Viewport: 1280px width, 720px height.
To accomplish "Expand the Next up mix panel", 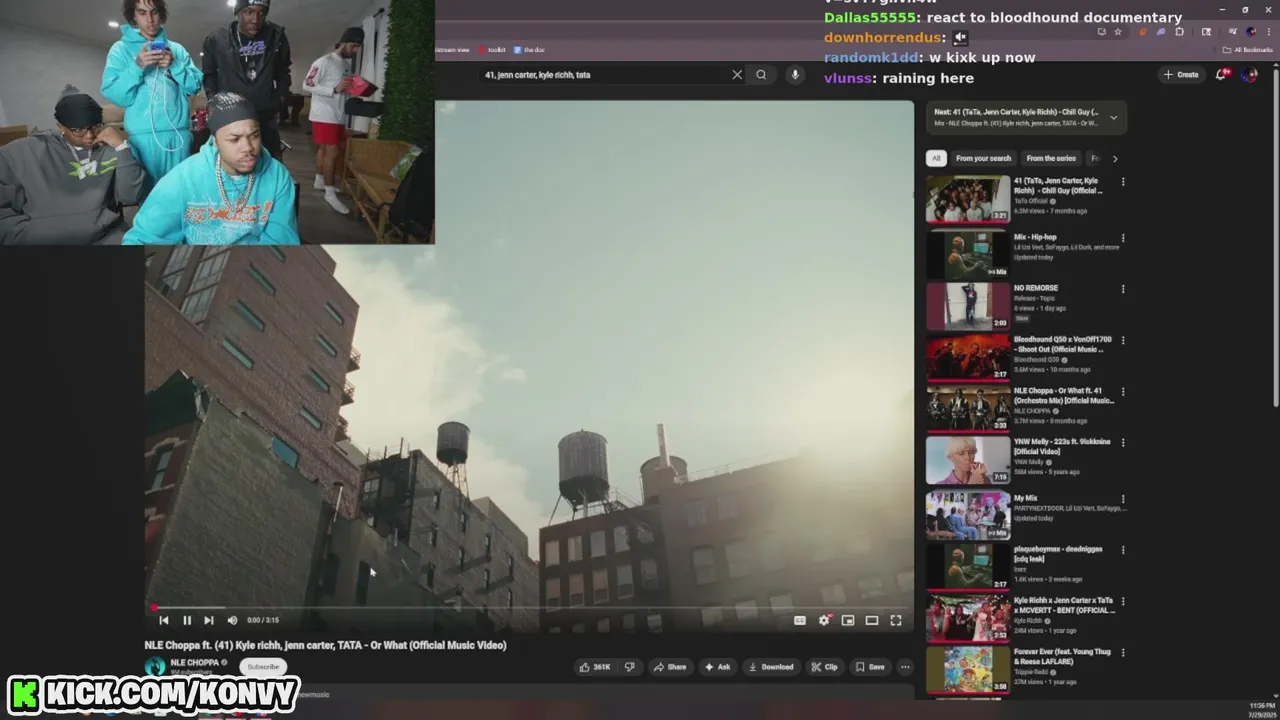I will click(x=1114, y=117).
